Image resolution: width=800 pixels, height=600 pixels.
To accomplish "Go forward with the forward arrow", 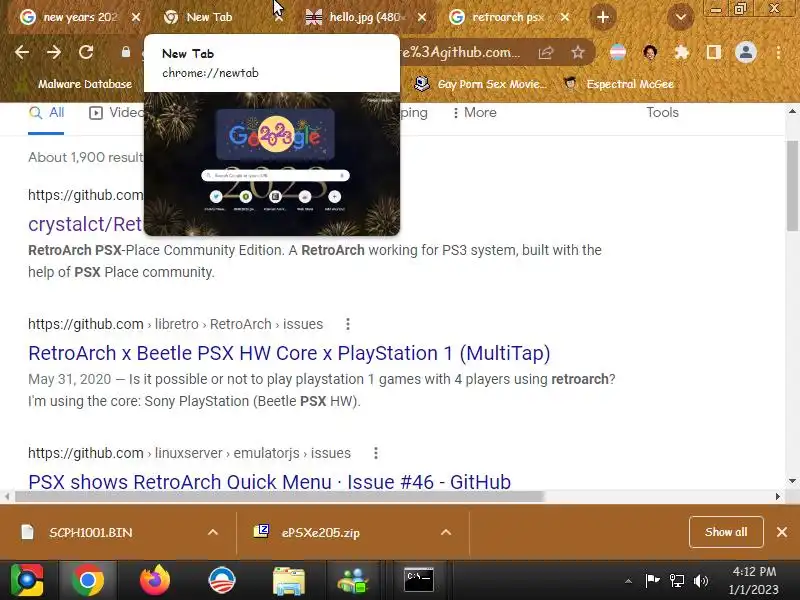I will tap(54, 52).
